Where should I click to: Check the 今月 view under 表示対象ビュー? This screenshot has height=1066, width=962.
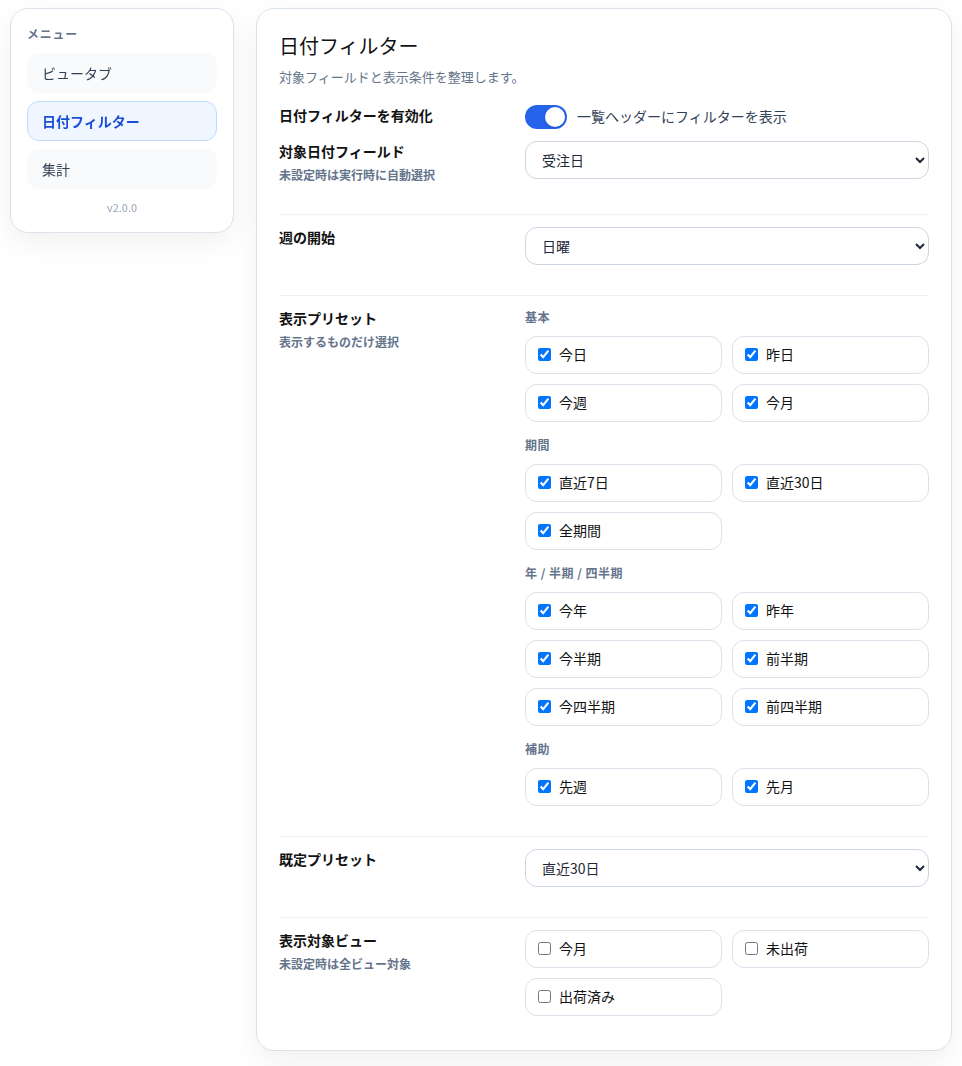coord(545,948)
